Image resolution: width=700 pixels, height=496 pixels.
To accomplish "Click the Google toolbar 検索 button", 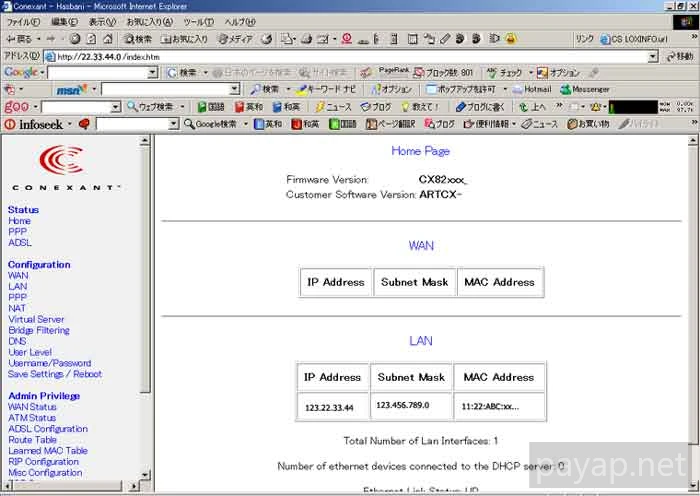I will 182,72.
